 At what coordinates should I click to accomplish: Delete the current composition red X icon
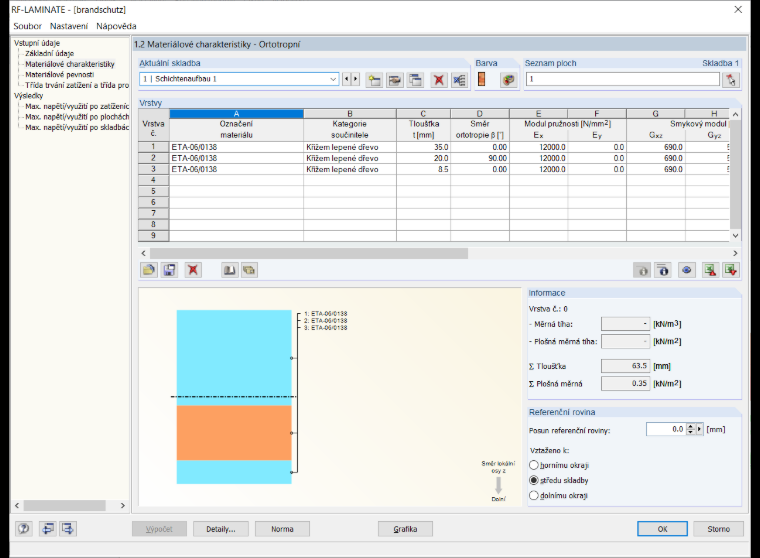point(439,80)
